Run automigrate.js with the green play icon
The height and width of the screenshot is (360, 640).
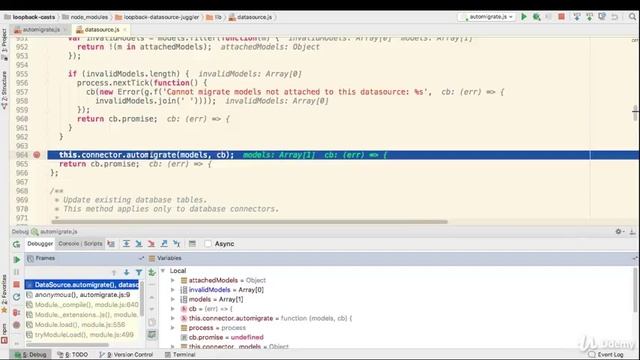click(524, 17)
